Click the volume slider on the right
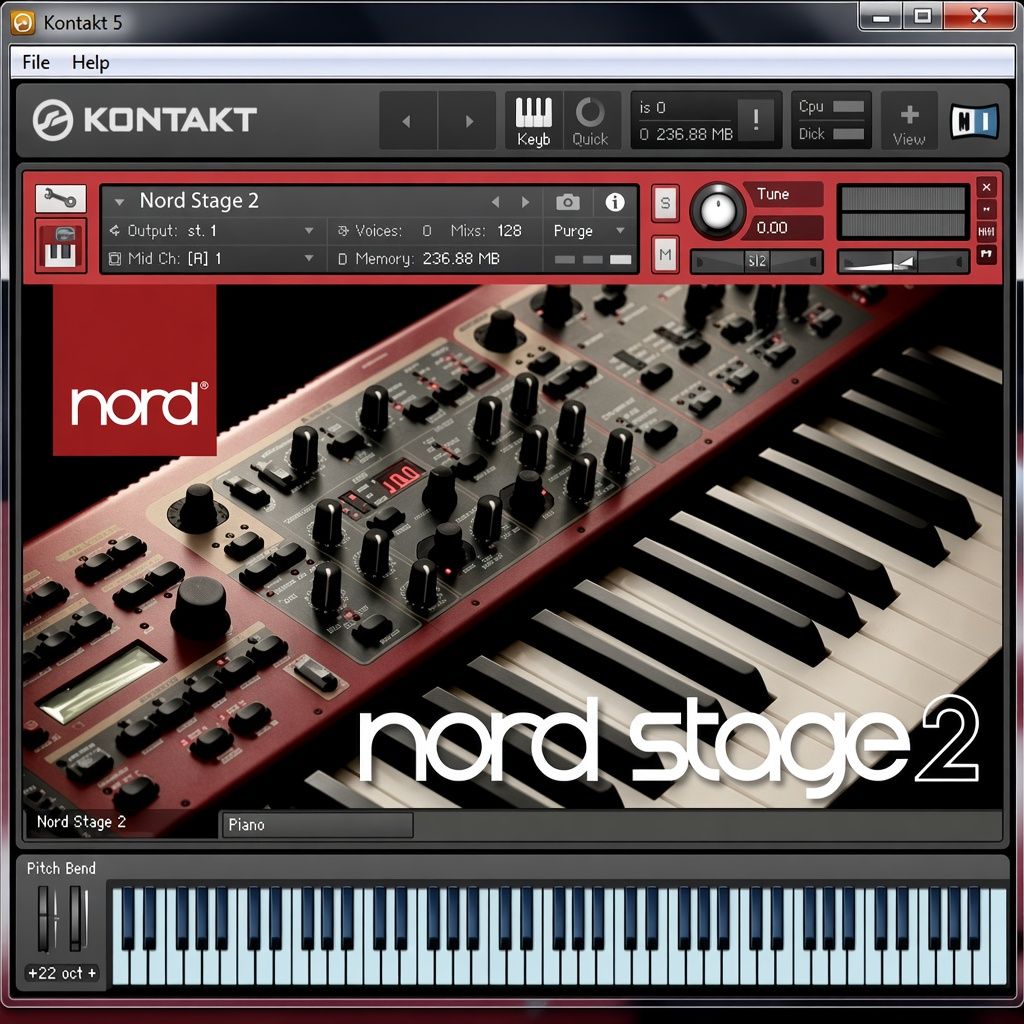 tap(903, 262)
